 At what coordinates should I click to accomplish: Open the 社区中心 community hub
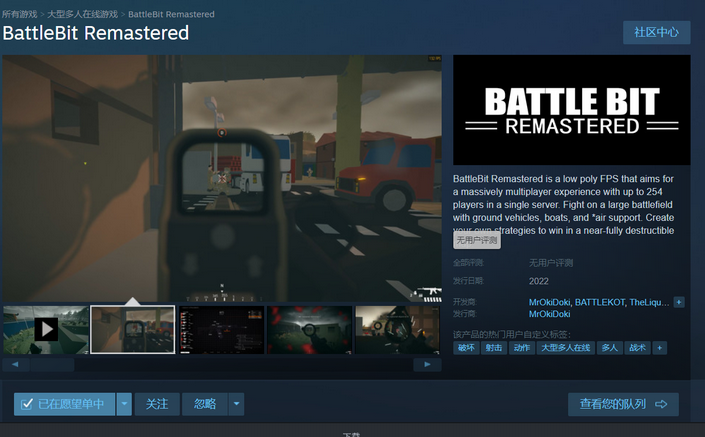coord(656,32)
